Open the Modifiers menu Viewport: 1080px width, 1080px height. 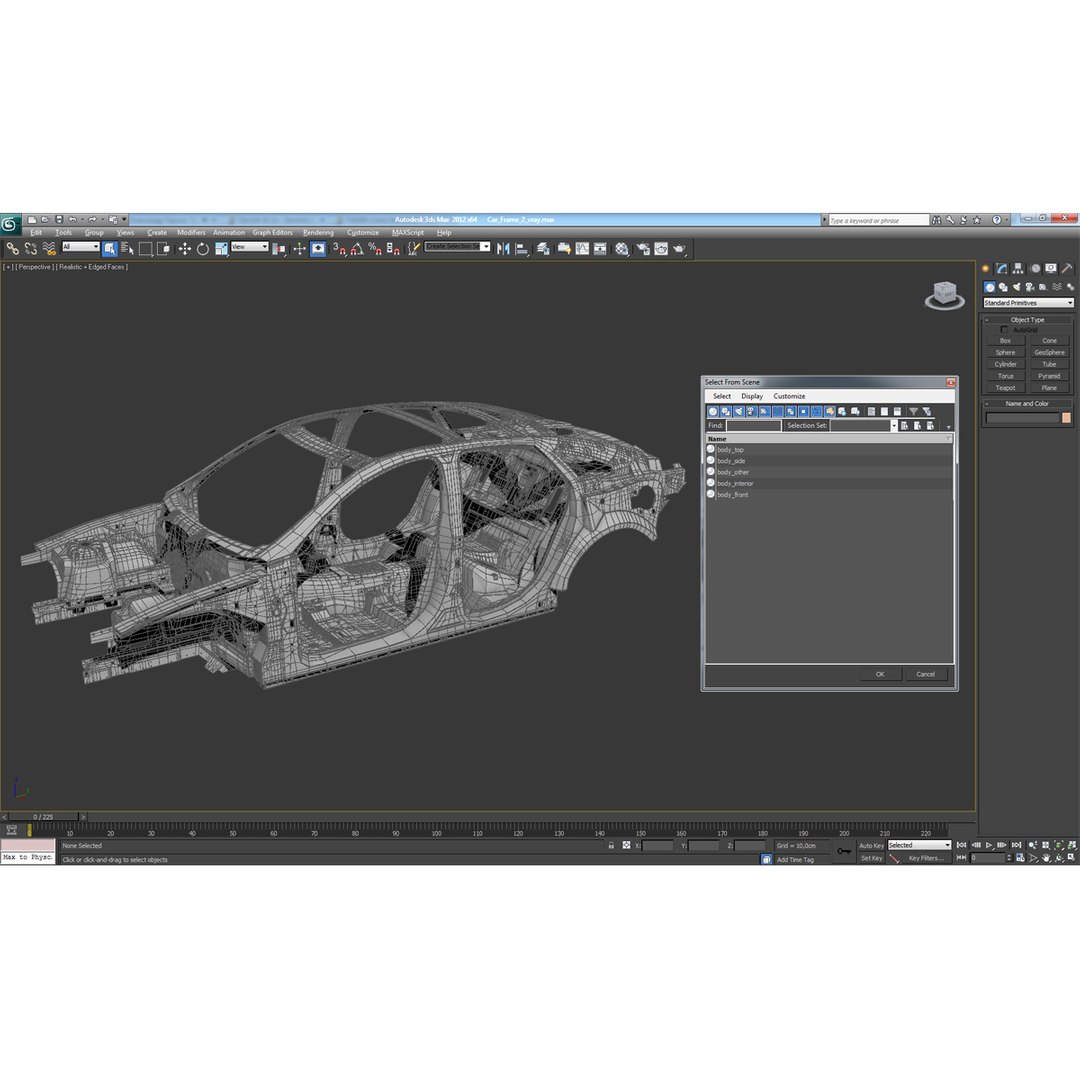[x=191, y=233]
